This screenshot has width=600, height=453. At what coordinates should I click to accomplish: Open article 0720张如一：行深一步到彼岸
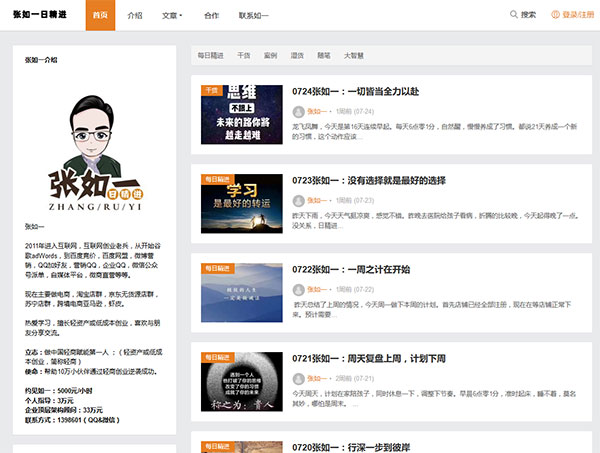[x=351, y=447]
